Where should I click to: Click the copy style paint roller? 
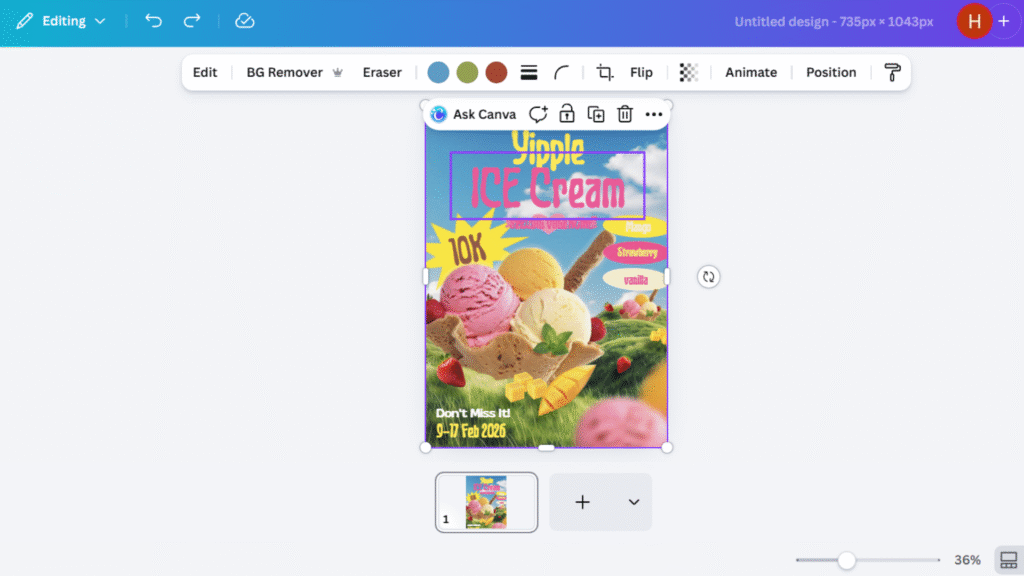tap(892, 72)
